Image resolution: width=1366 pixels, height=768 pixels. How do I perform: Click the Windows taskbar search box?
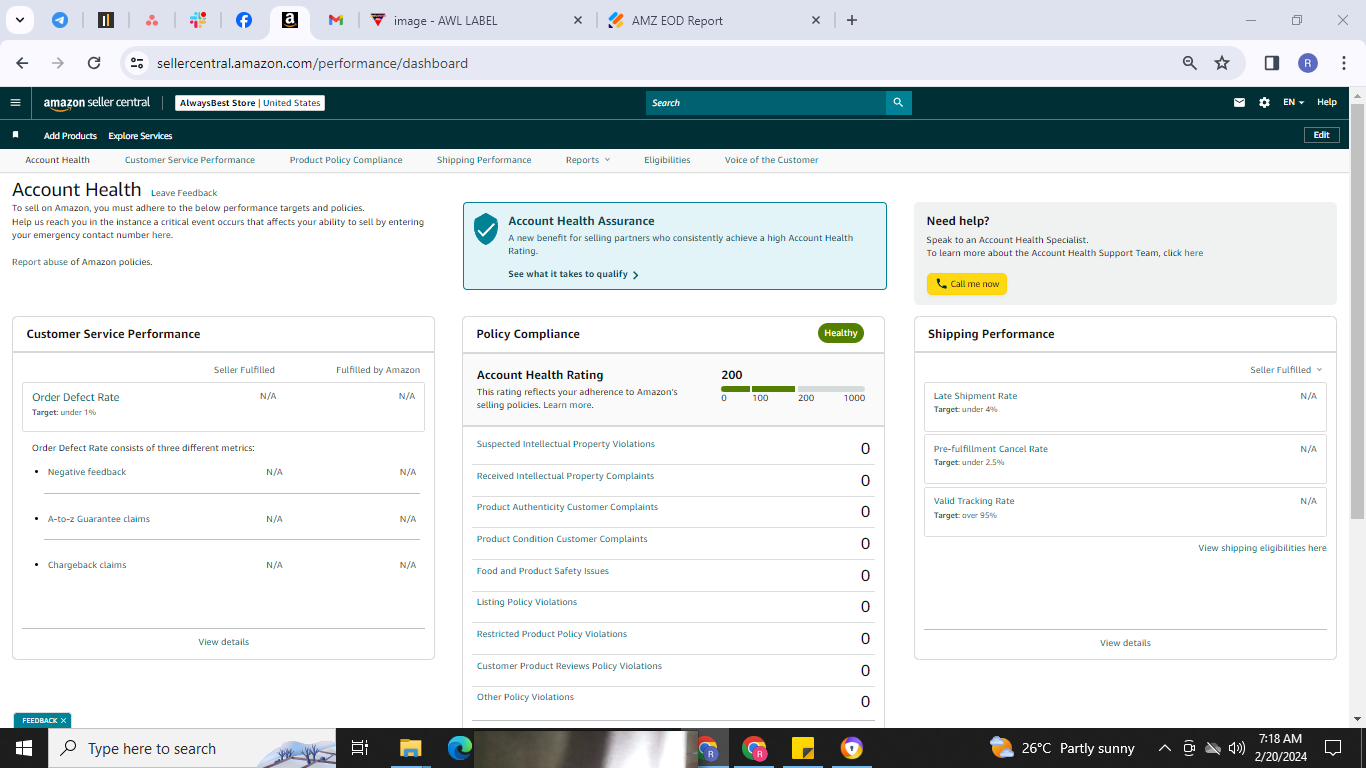click(x=192, y=748)
